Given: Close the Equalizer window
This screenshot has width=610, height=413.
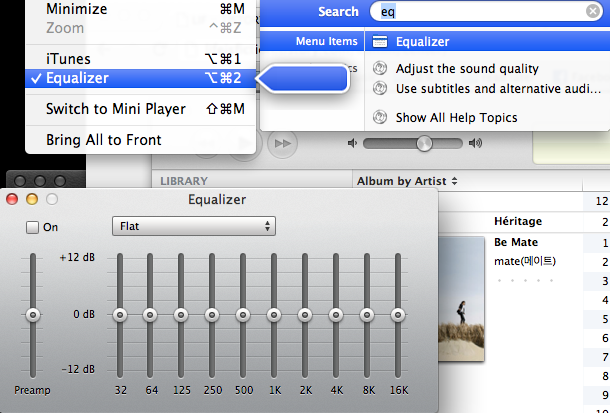Looking at the screenshot, I should (12, 200).
